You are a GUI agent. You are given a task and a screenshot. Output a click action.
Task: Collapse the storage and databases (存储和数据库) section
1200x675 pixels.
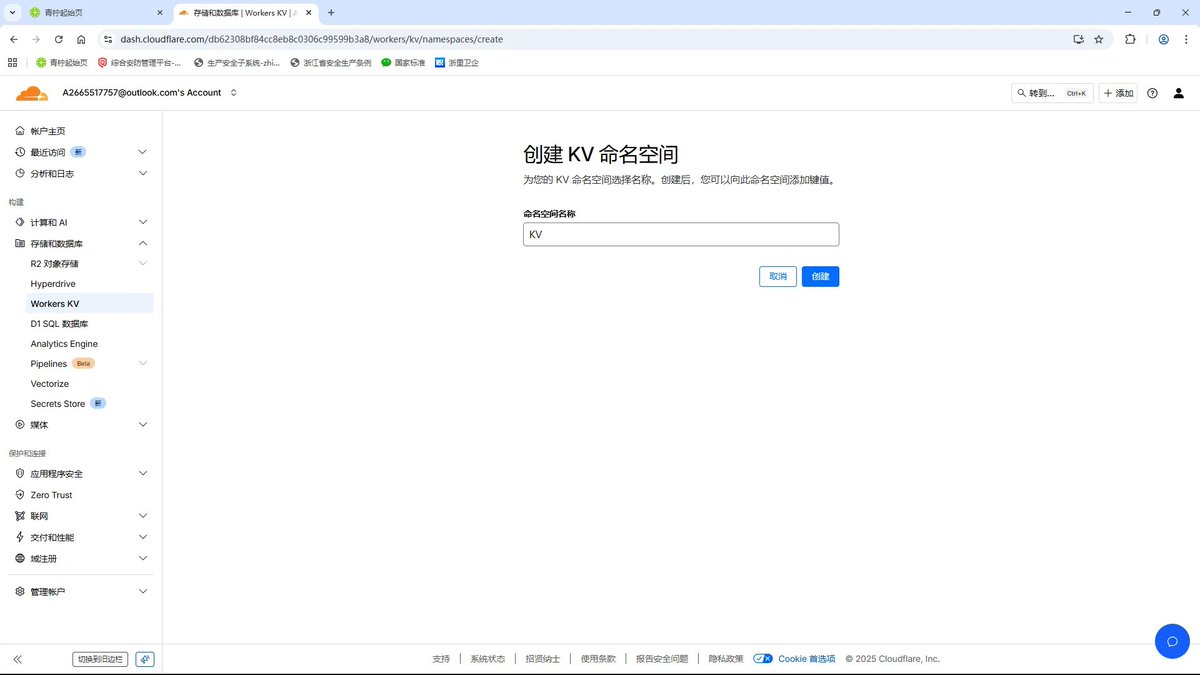pos(142,243)
